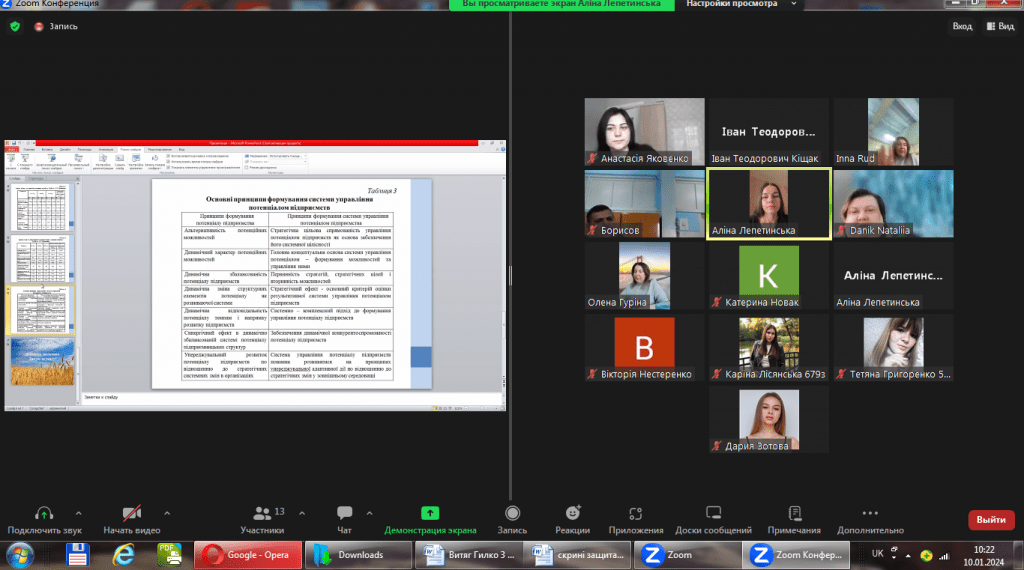The image size is (1024, 570).
Task: Click the red Выйти leave button
Action: pos(990,520)
